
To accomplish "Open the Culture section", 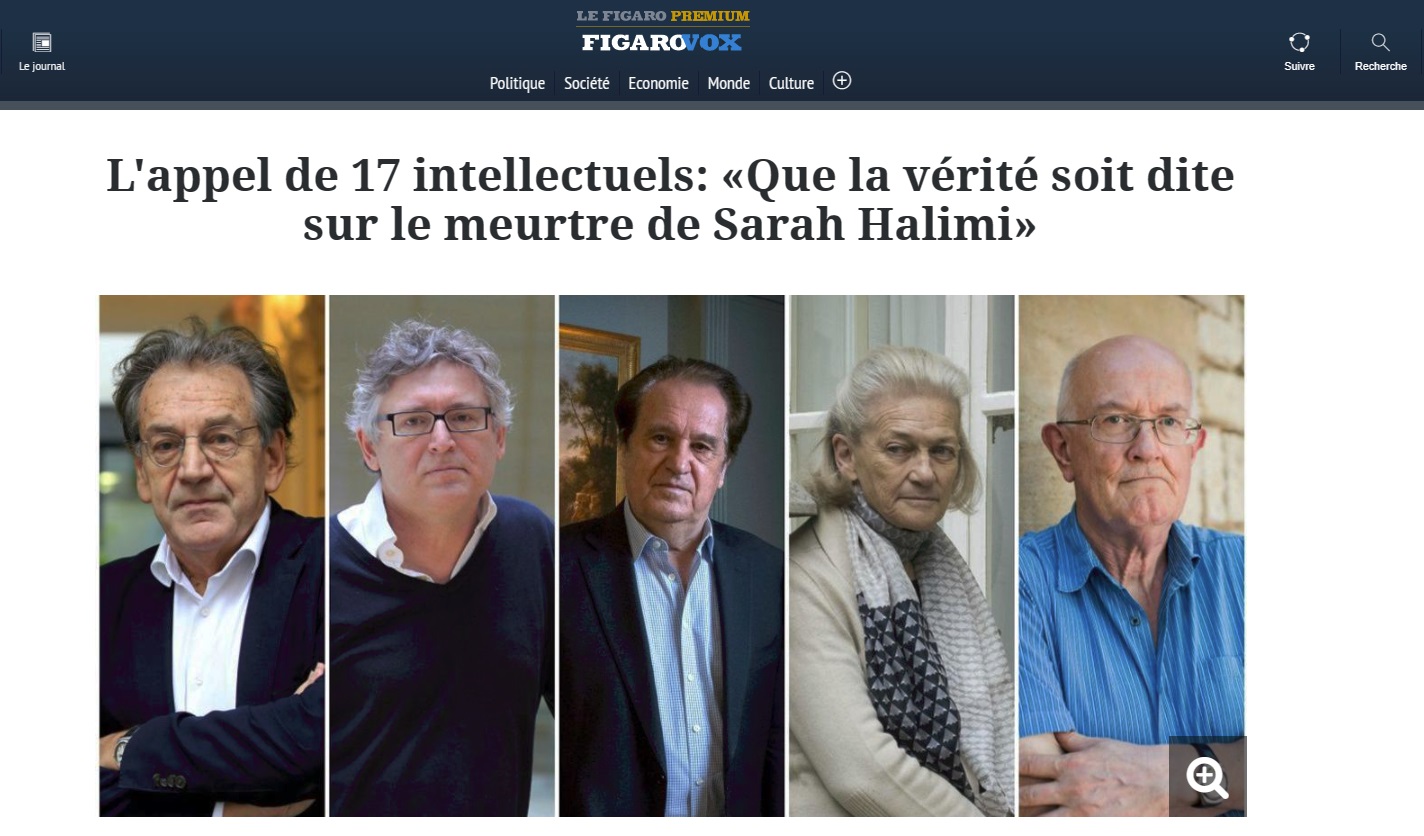I will (x=791, y=83).
